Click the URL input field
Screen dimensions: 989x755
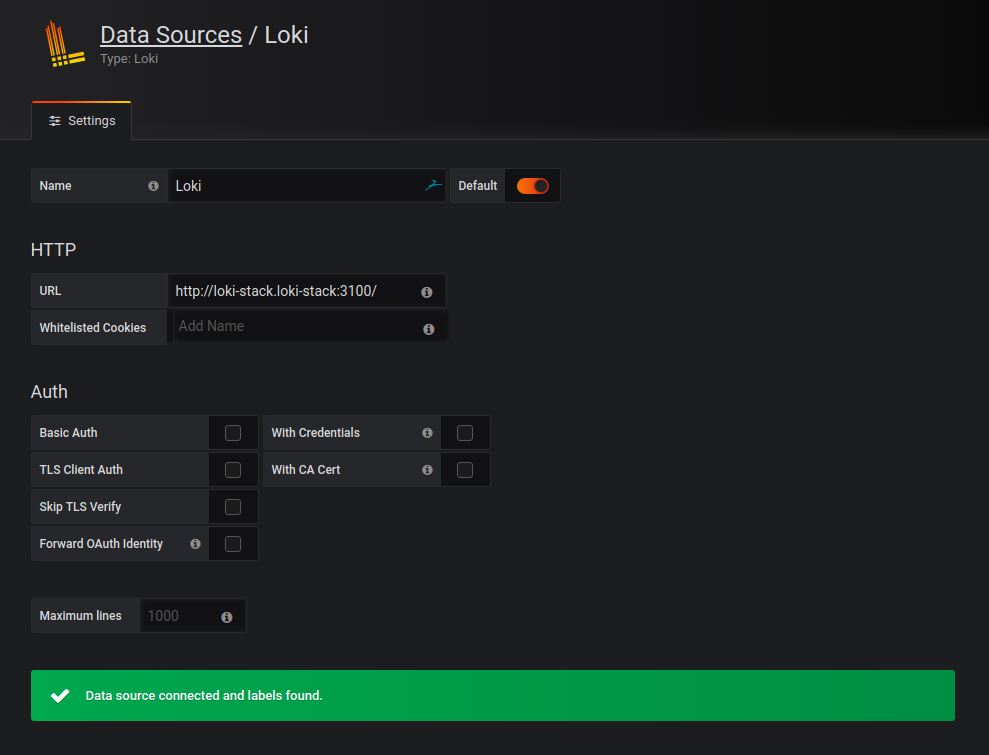290,291
